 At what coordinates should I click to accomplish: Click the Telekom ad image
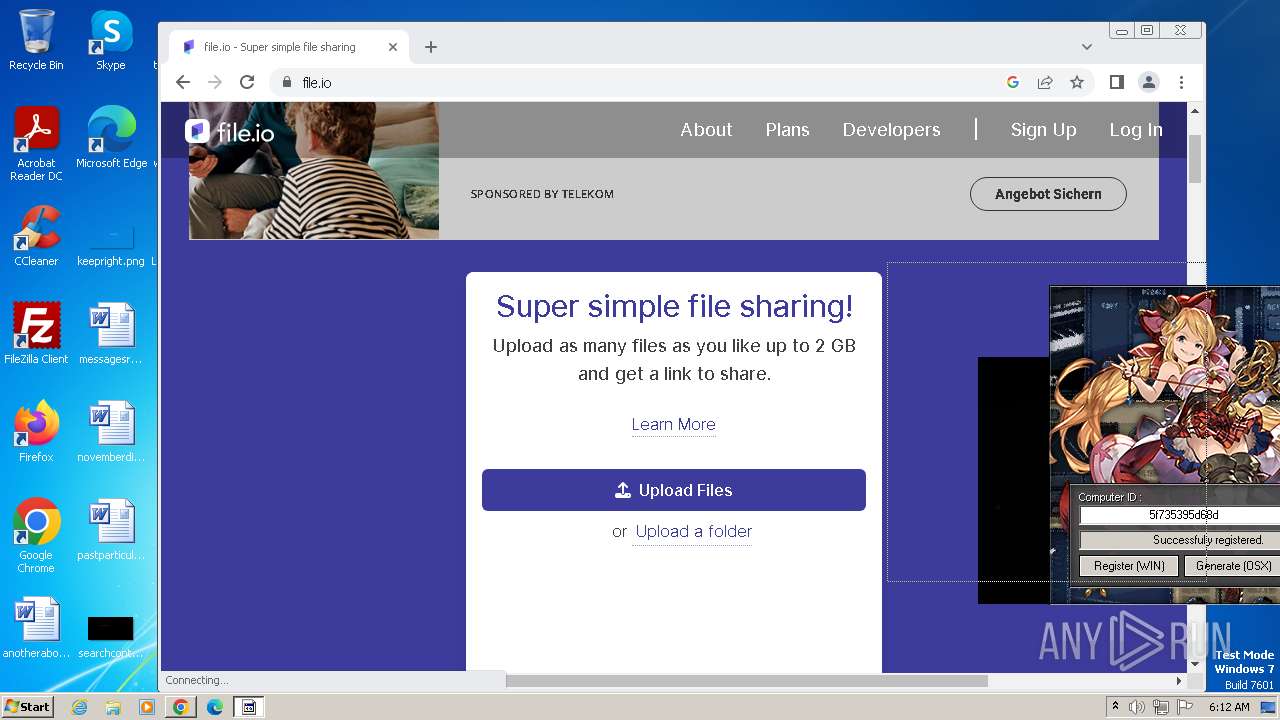tap(314, 171)
